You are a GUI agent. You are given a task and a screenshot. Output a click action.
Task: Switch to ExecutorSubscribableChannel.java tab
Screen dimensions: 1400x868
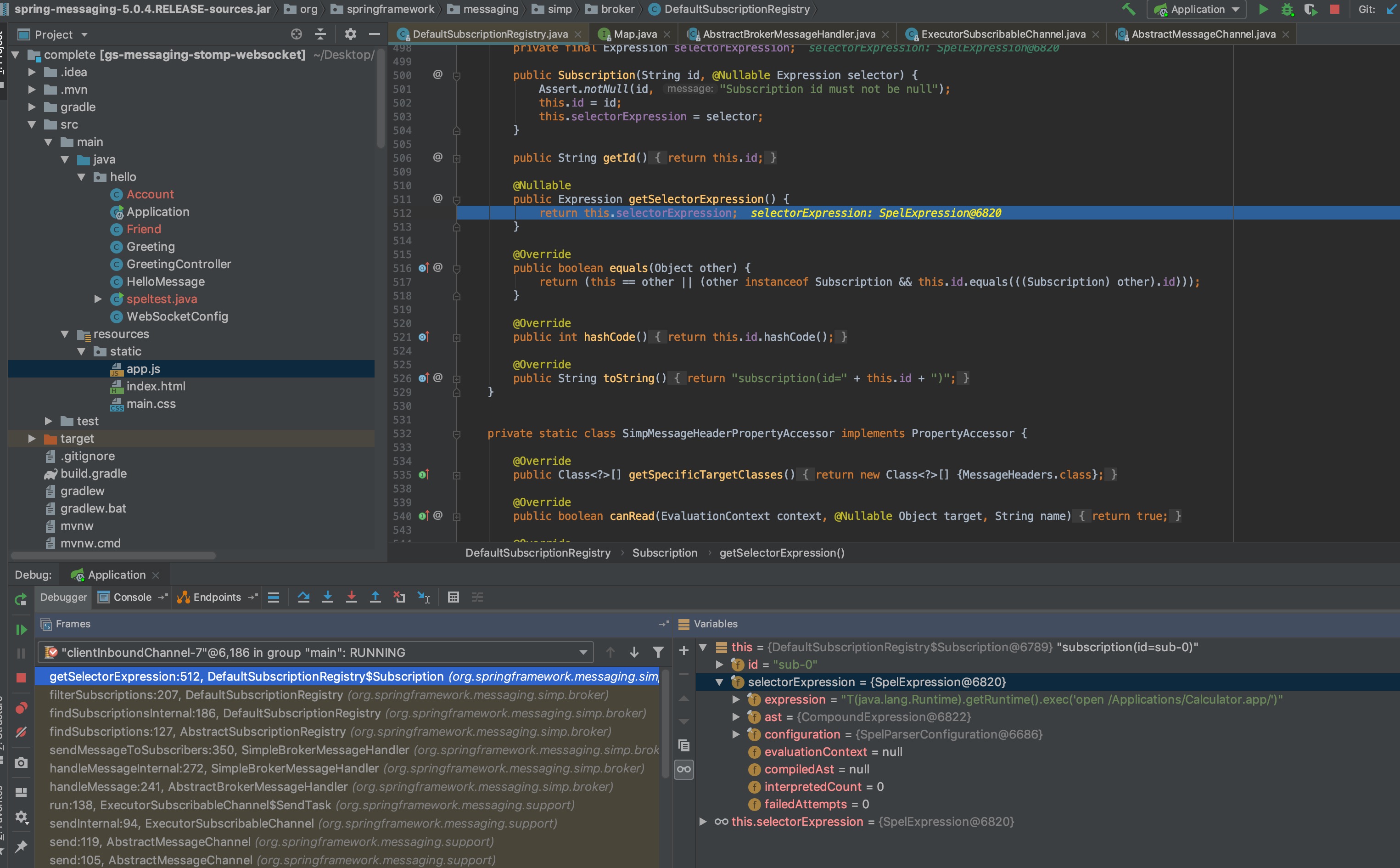point(1002,34)
